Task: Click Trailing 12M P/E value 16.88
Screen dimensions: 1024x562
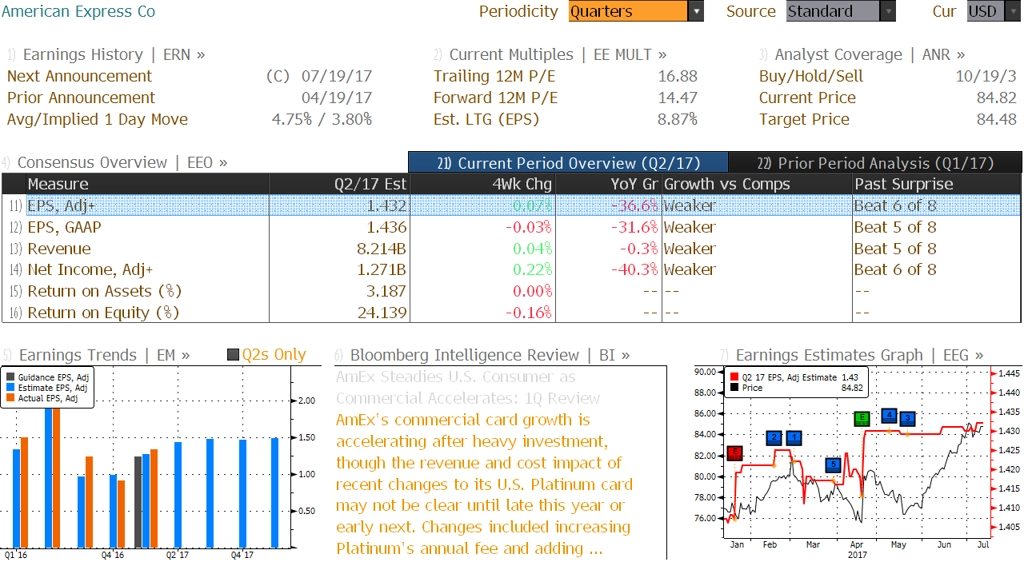Action: [678, 76]
